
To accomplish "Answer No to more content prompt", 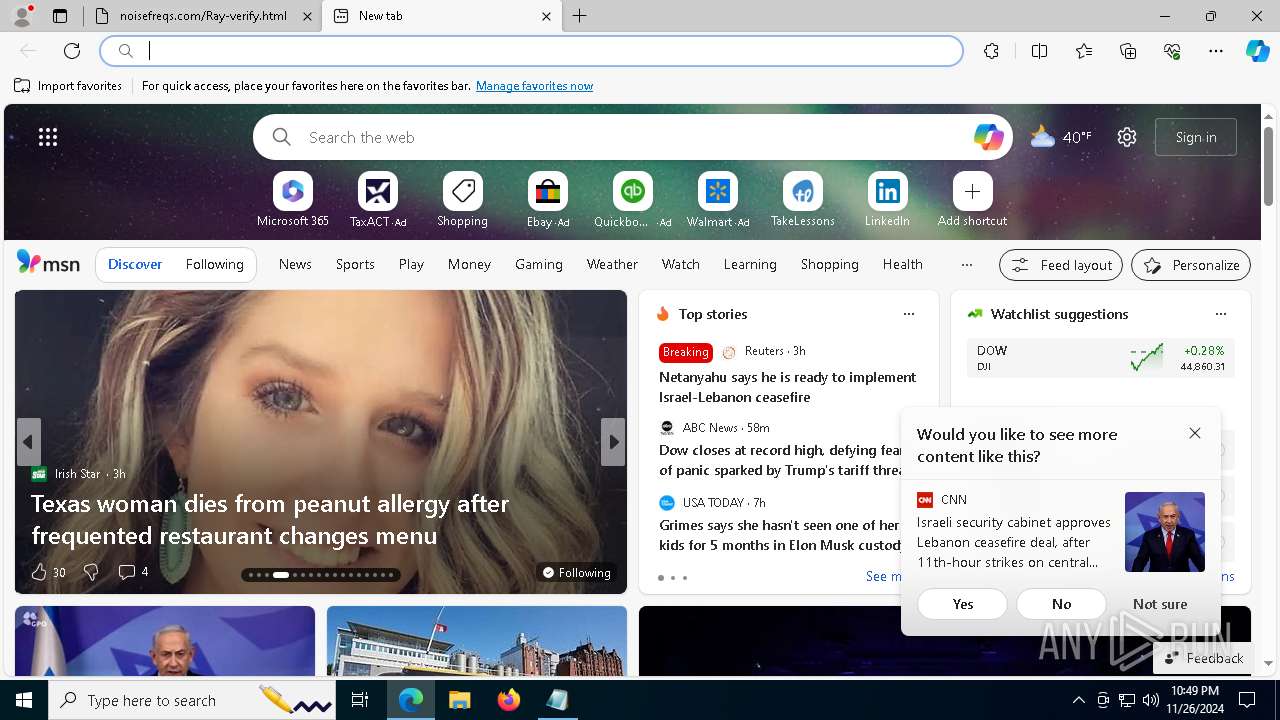I will pyautogui.click(x=1062, y=604).
